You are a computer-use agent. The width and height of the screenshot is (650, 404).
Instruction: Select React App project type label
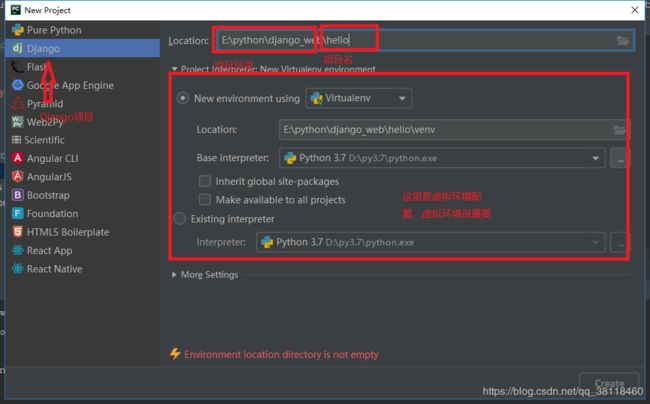click(49, 251)
